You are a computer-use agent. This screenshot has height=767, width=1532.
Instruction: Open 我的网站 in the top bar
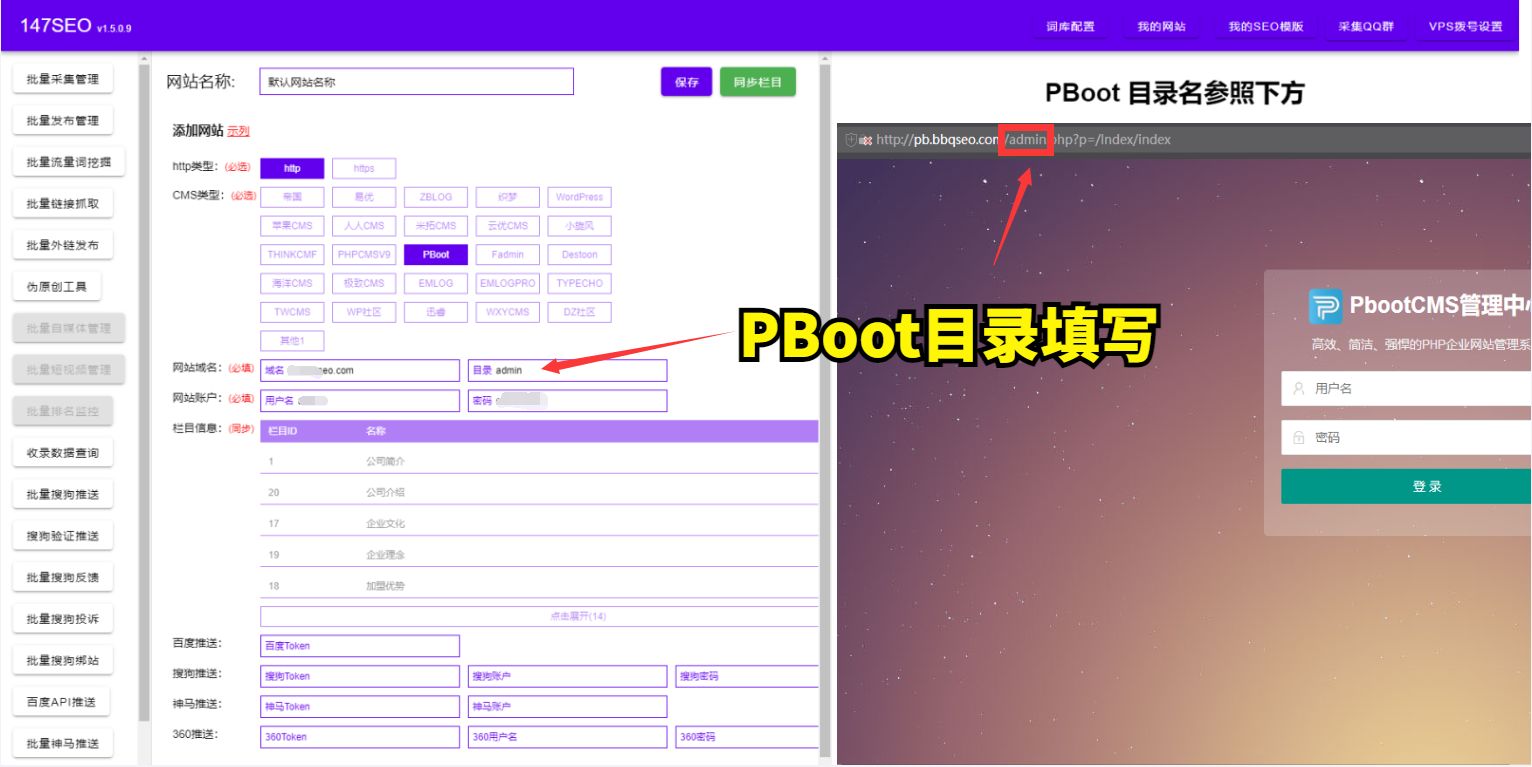coord(1161,26)
